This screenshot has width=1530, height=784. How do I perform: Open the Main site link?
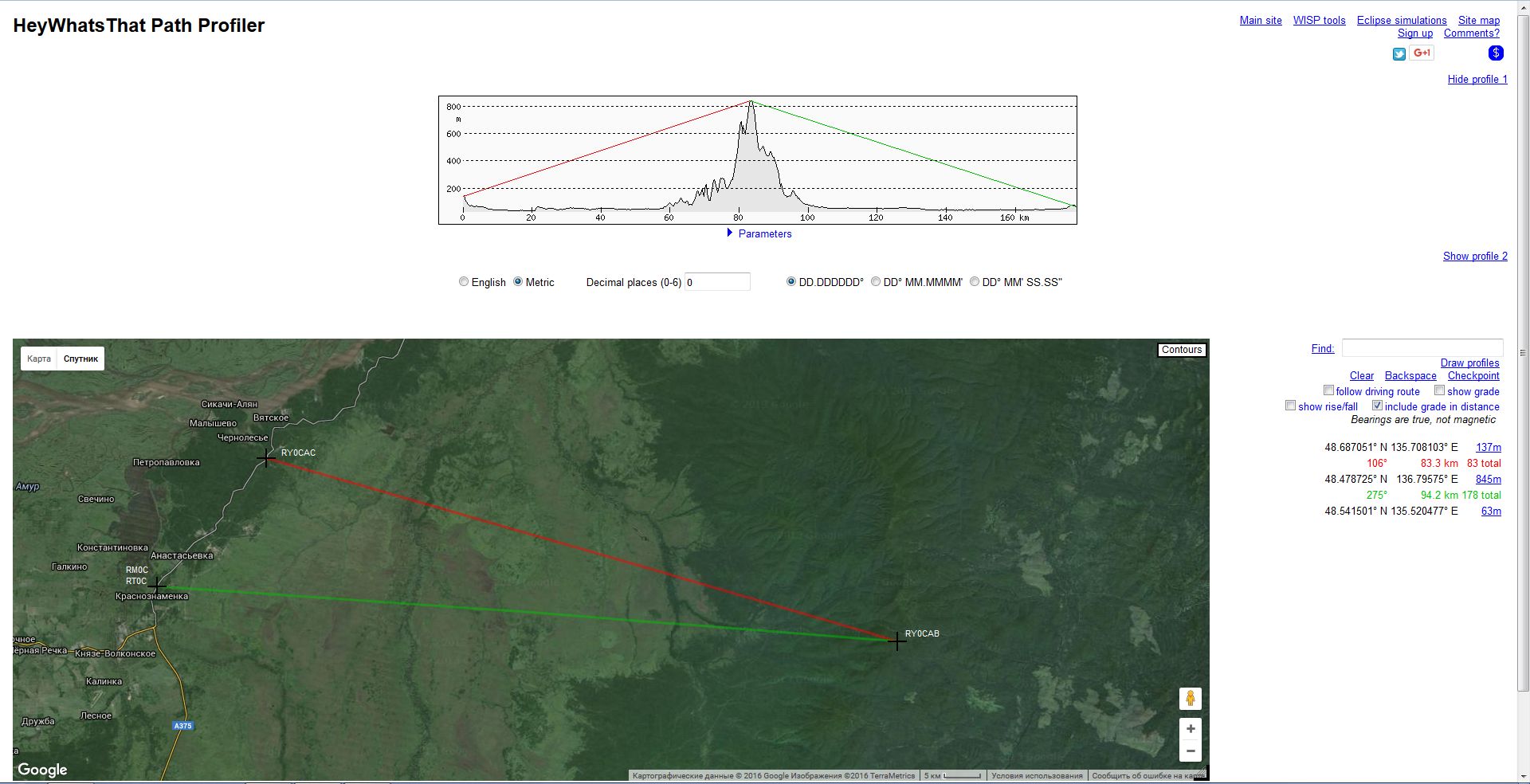tap(1261, 21)
